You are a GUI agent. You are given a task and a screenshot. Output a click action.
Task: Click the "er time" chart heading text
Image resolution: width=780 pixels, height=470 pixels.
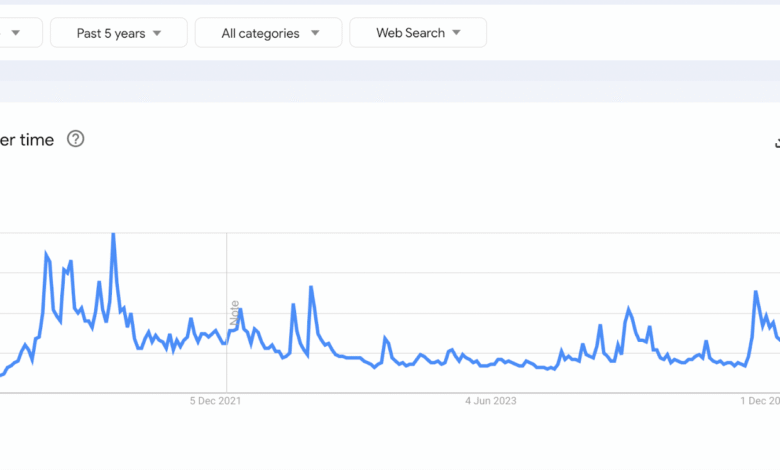[x=27, y=140]
